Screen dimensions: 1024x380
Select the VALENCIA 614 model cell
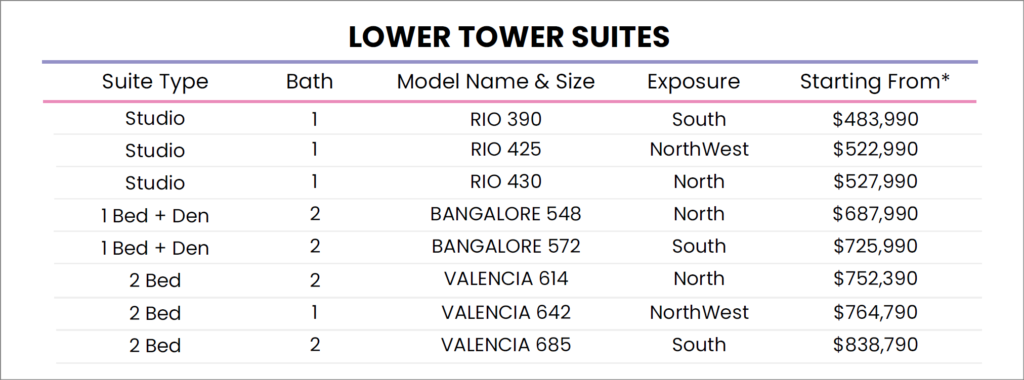click(x=505, y=279)
